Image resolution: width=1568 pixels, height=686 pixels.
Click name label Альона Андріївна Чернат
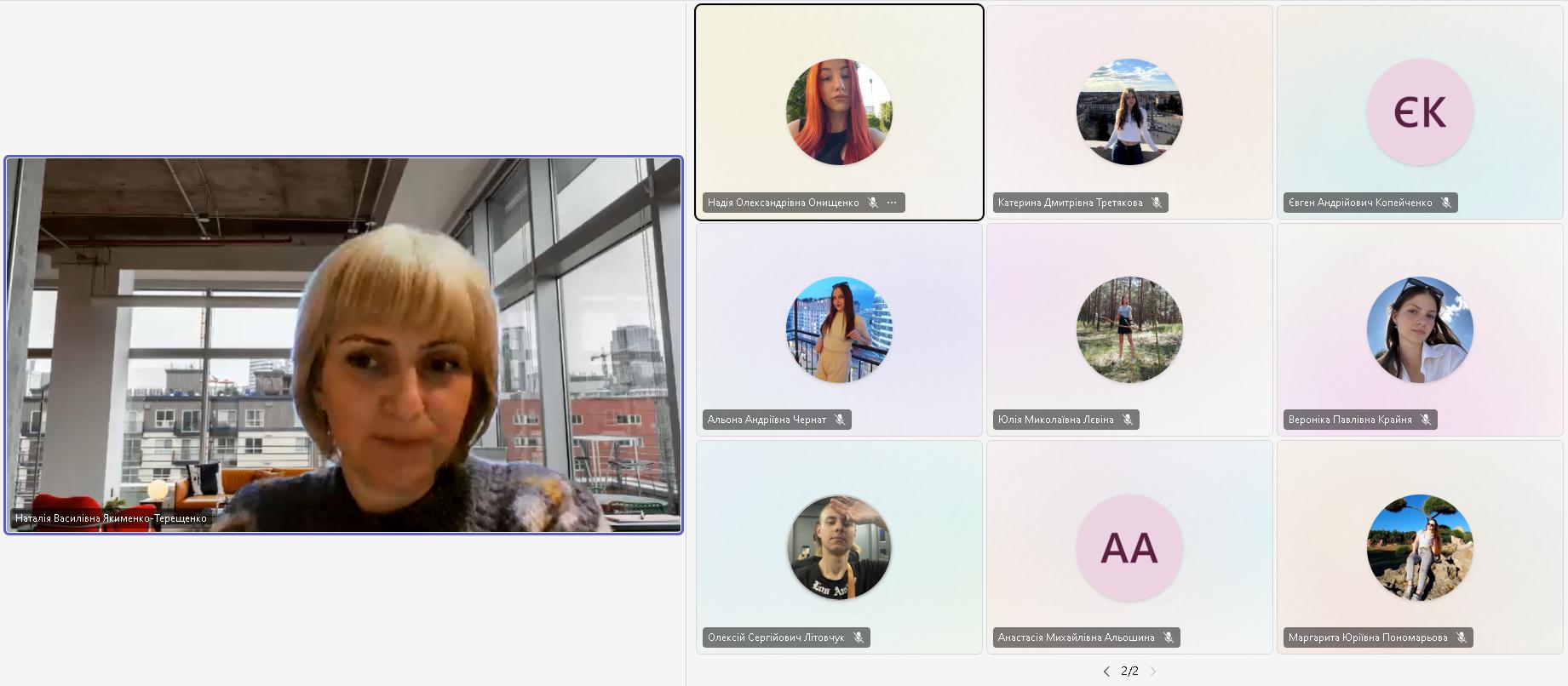[767, 420]
